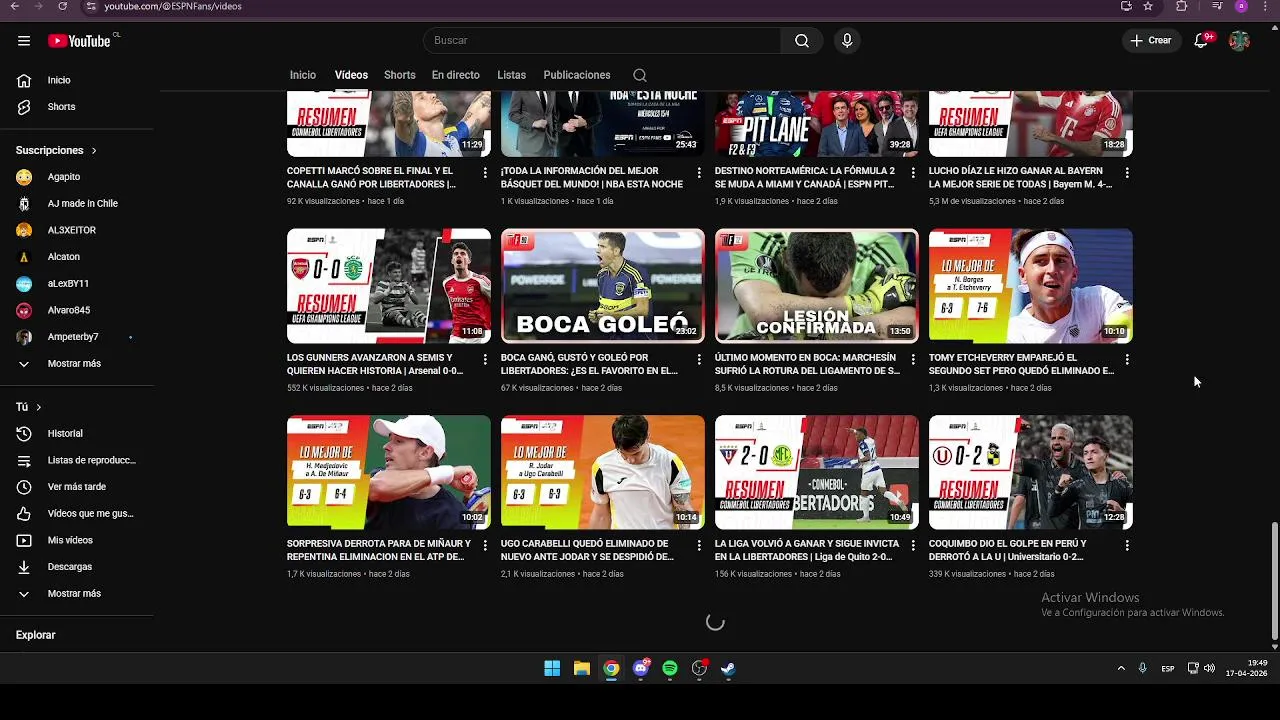The width and height of the screenshot is (1280, 720).
Task: Play LESIÓN CONFIRMADA video thumbnail
Action: point(817,286)
